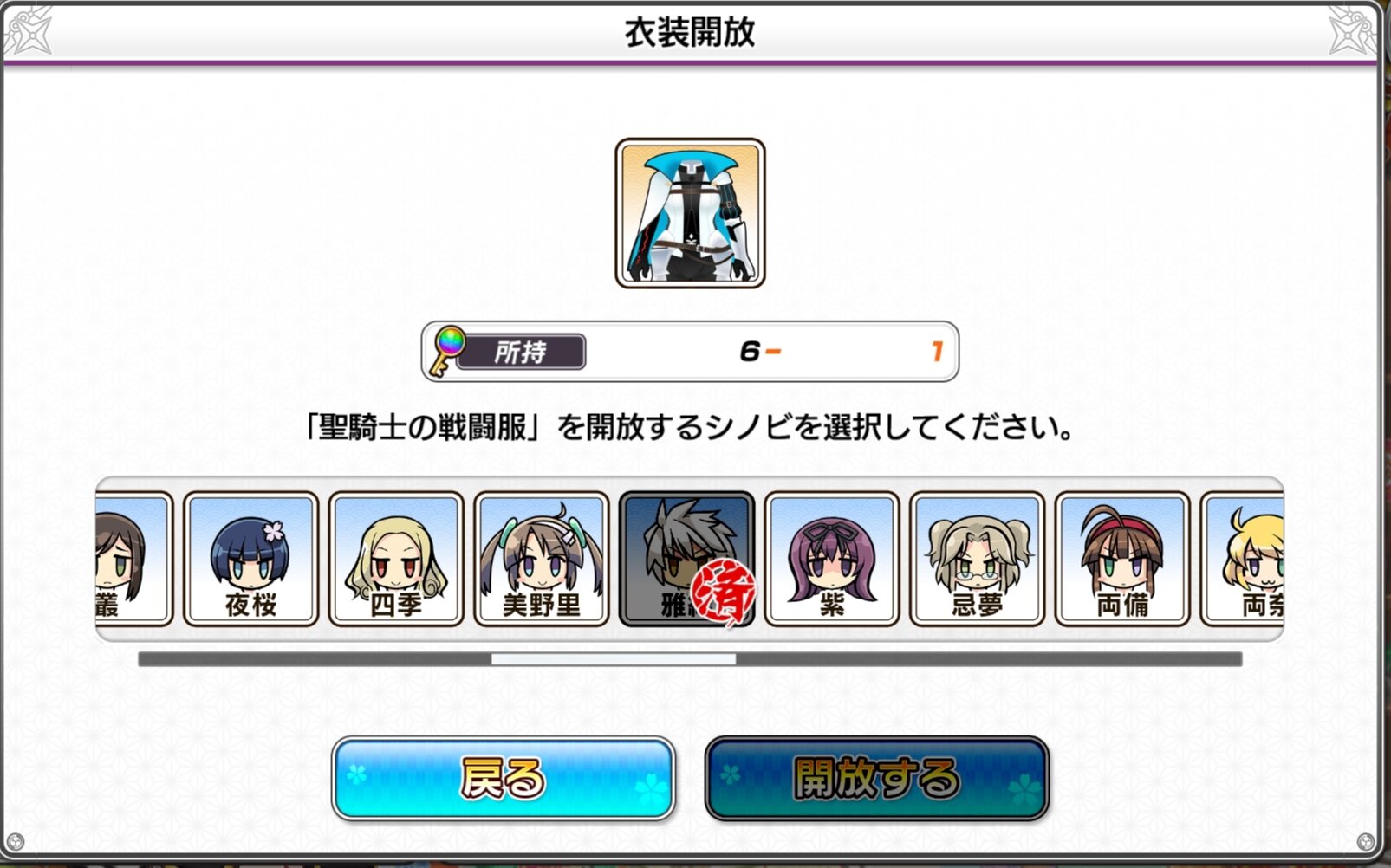1391x868 pixels.
Task: Select the partially visible leftmost character portrait
Action: [x=134, y=559]
